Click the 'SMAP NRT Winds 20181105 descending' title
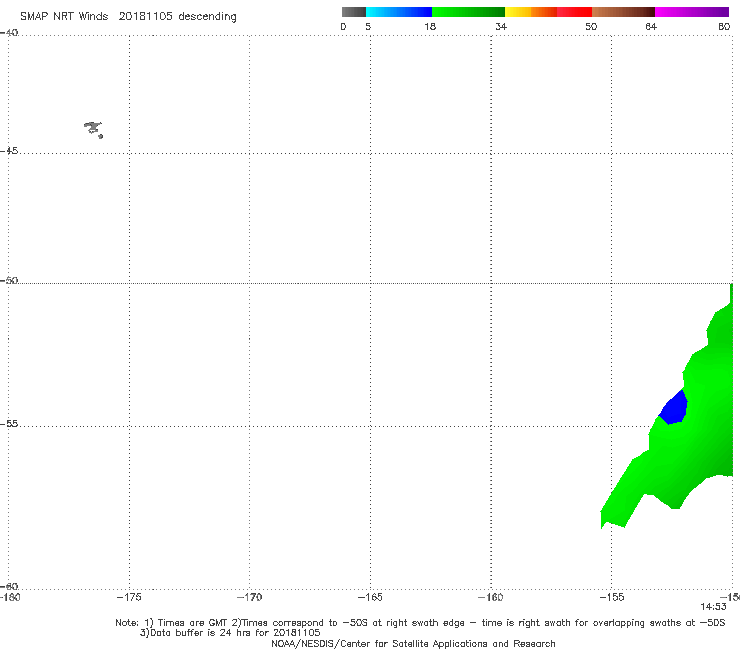The width and height of the screenshot is (740, 650). point(128,17)
